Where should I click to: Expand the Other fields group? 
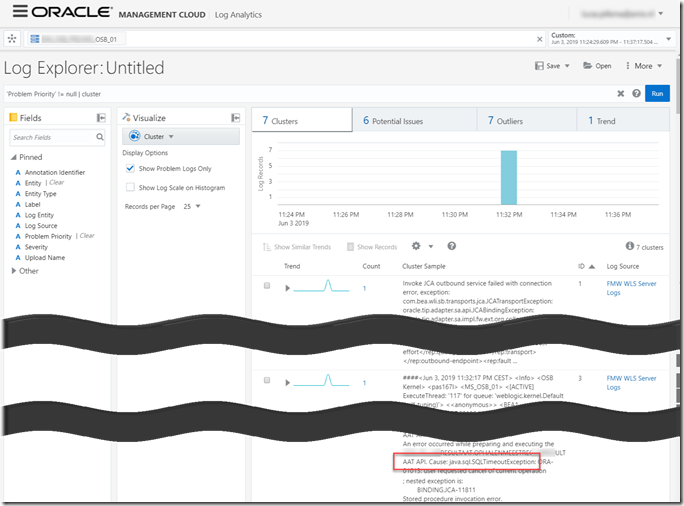pos(14,271)
